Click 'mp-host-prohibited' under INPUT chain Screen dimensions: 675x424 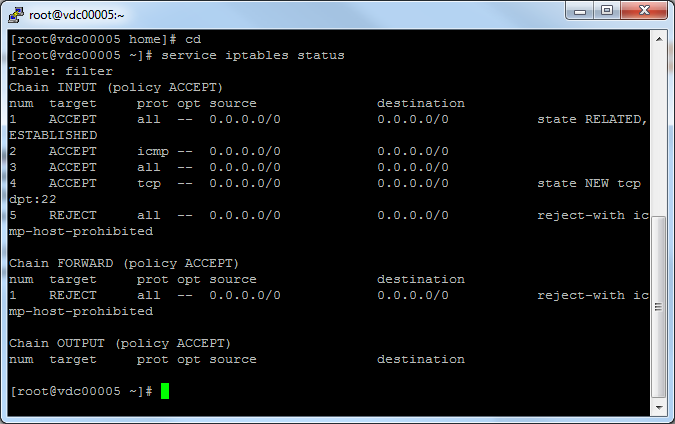pos(81,232)
